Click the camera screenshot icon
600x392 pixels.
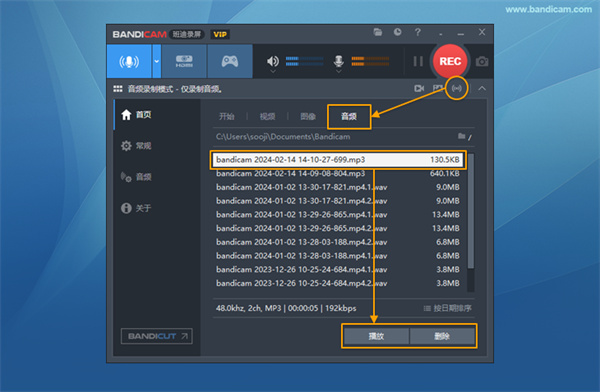[x=482, y=61]
